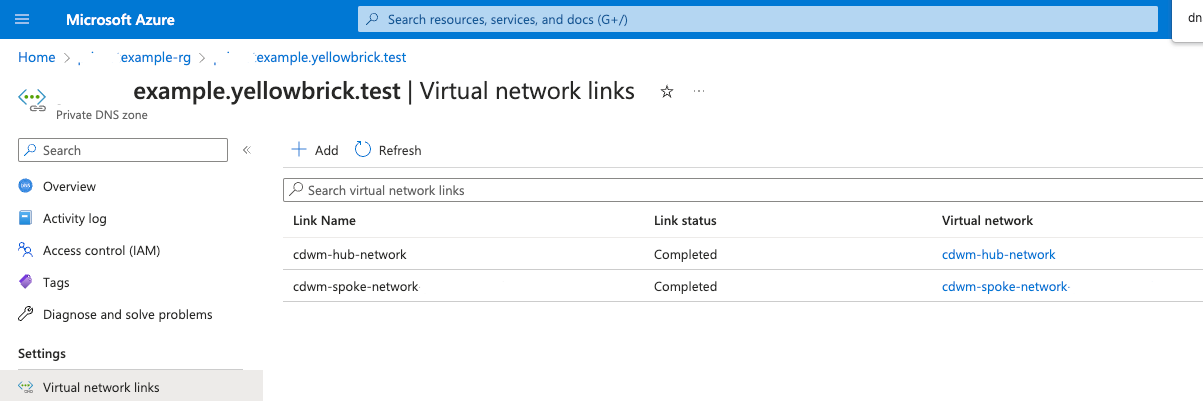Open Overview in sidebar

[x=69, y=186]
